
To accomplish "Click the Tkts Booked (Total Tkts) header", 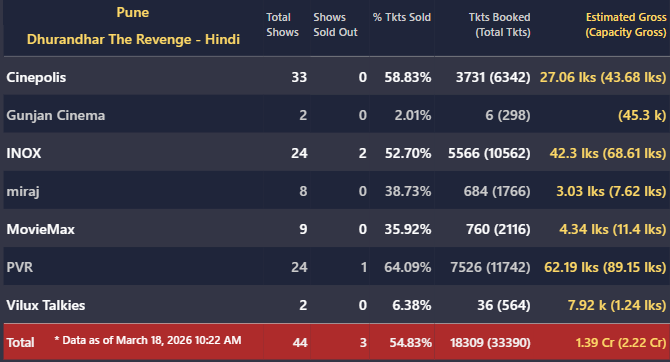I will [500, 25].
